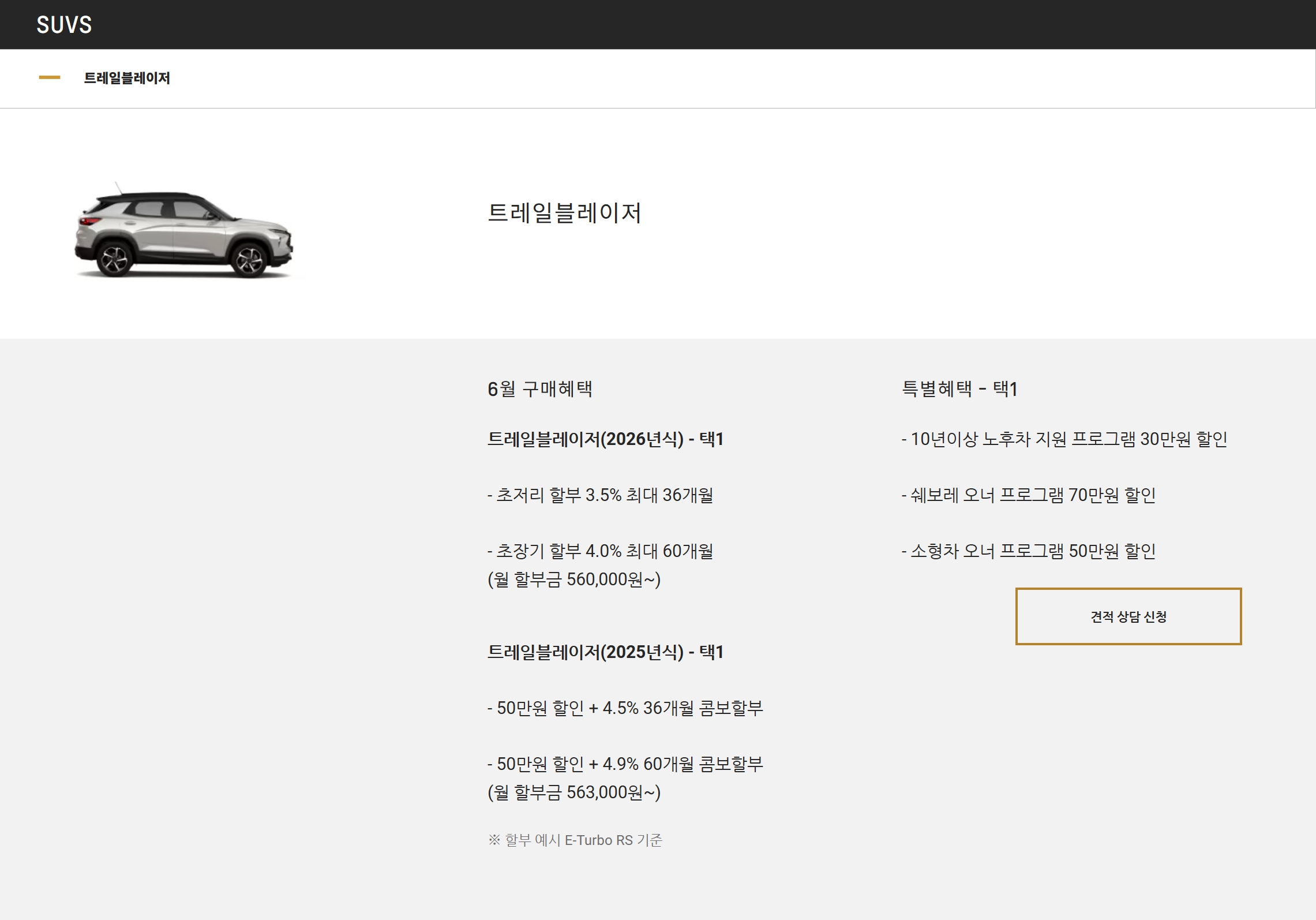Viewport: 1316px width, 920px height.
Task: Click the 견적 상담 신청 button
Action: [1128, 616]
